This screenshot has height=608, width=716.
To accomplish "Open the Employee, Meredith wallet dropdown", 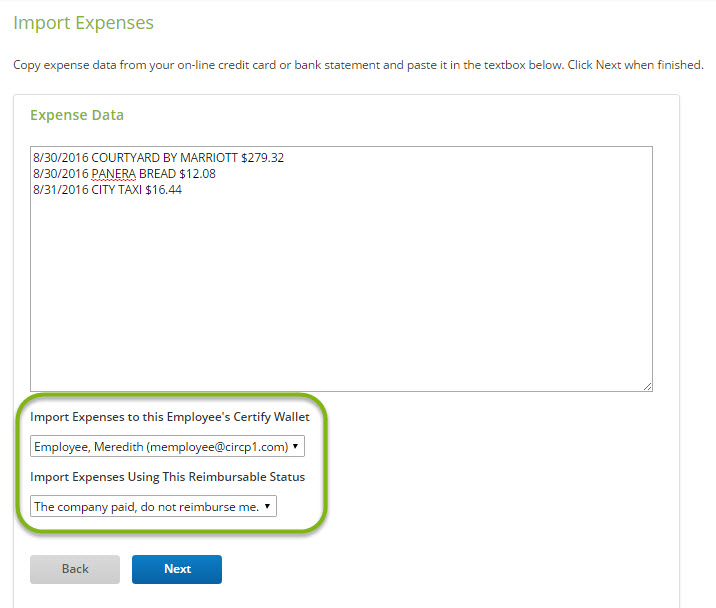I will pos(167,446).
